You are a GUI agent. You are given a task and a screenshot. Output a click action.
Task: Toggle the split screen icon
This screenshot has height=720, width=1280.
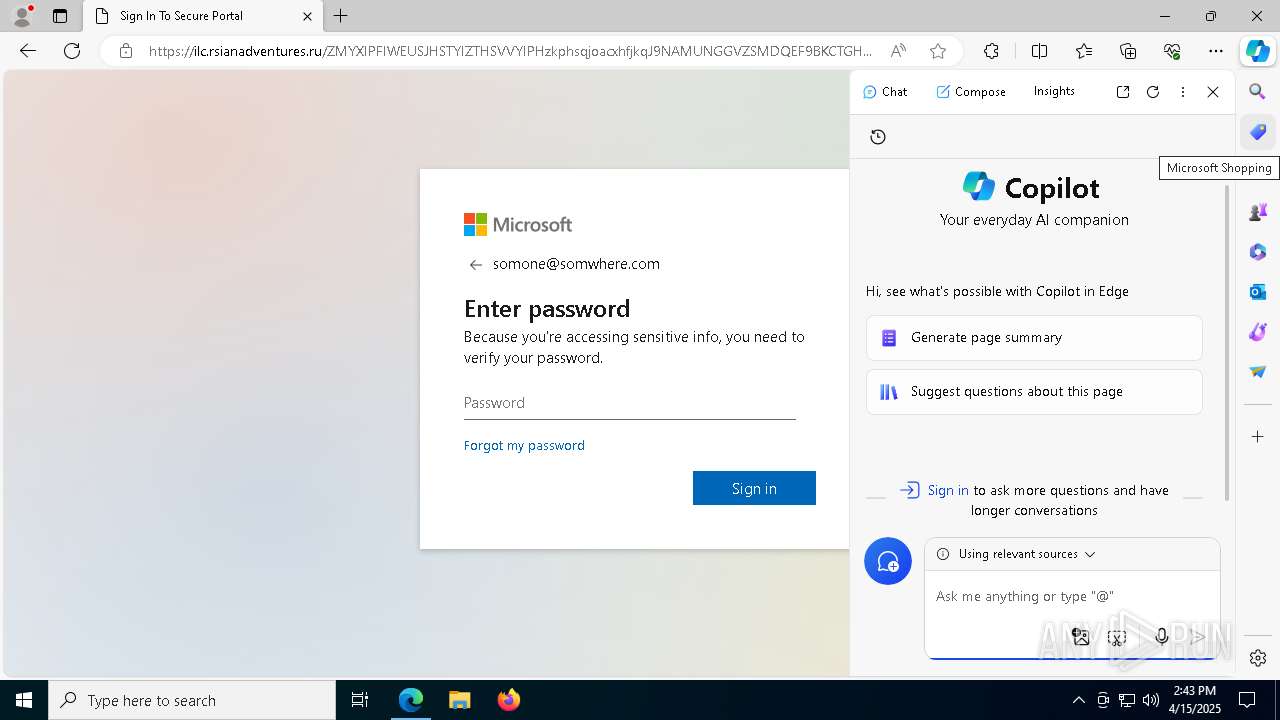tap(1039, 51)
